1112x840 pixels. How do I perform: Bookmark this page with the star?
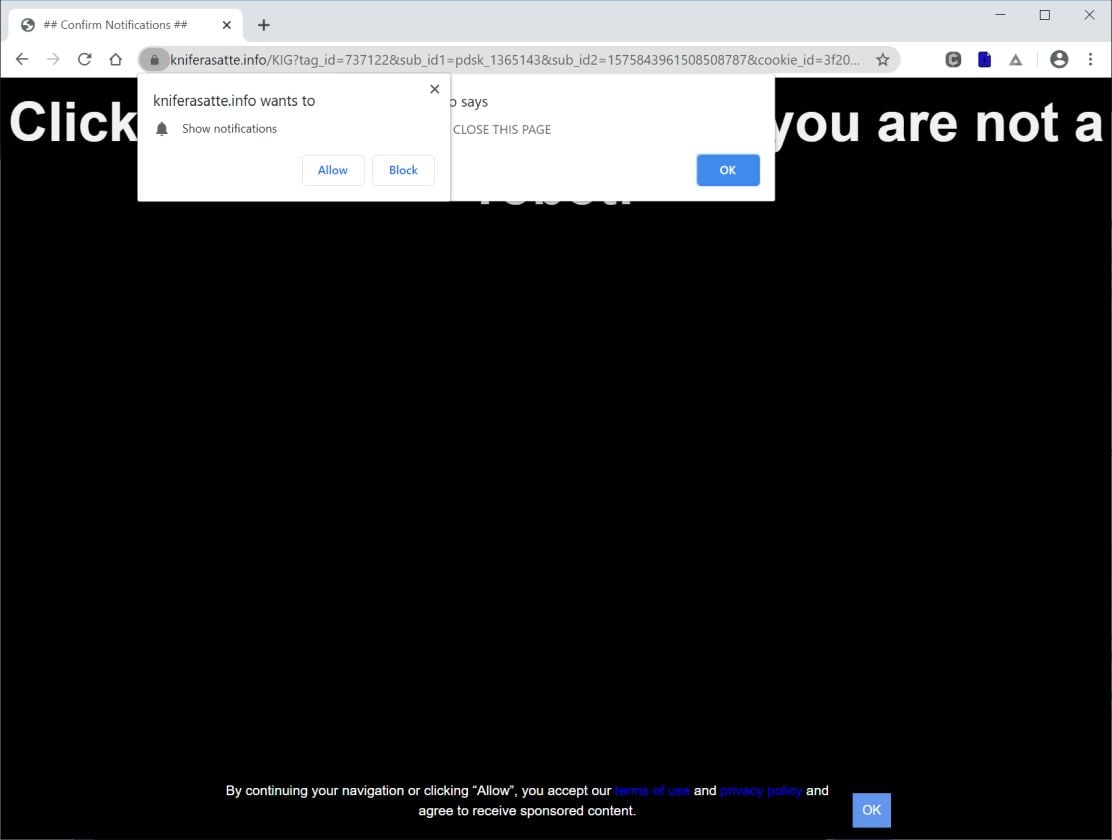(x=882, y=60)
